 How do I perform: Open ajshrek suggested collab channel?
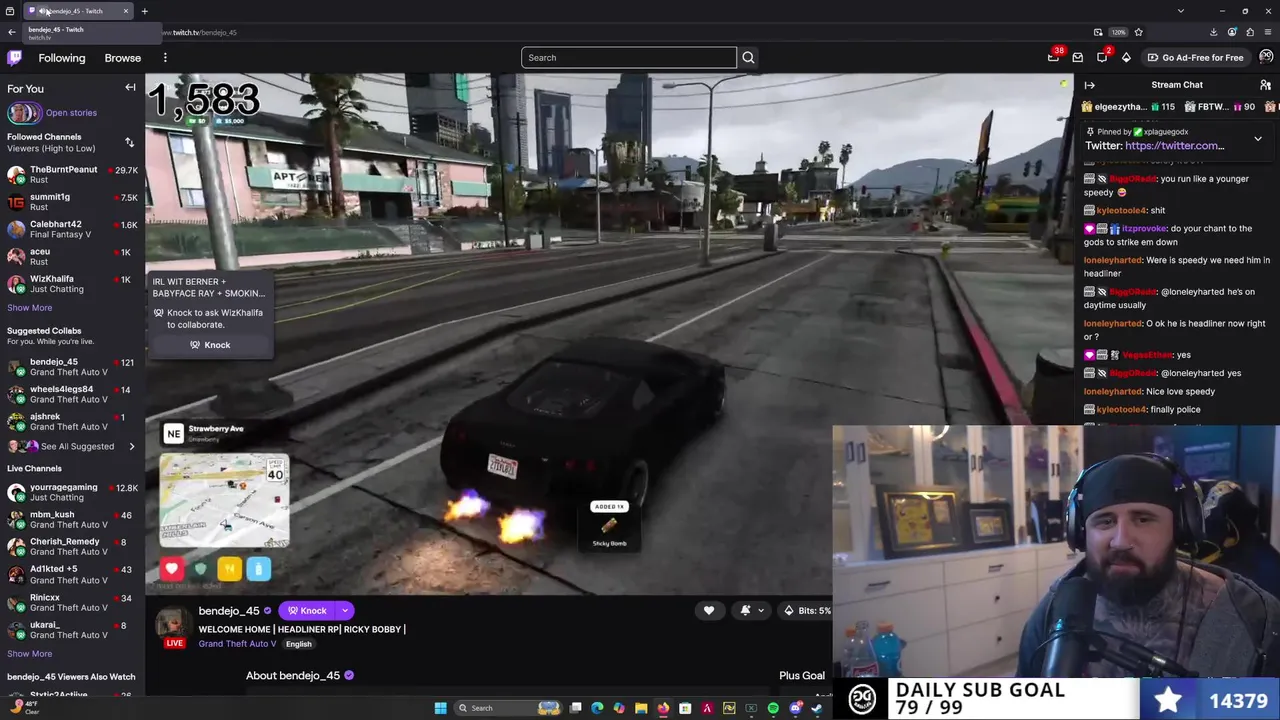[72, 421]
